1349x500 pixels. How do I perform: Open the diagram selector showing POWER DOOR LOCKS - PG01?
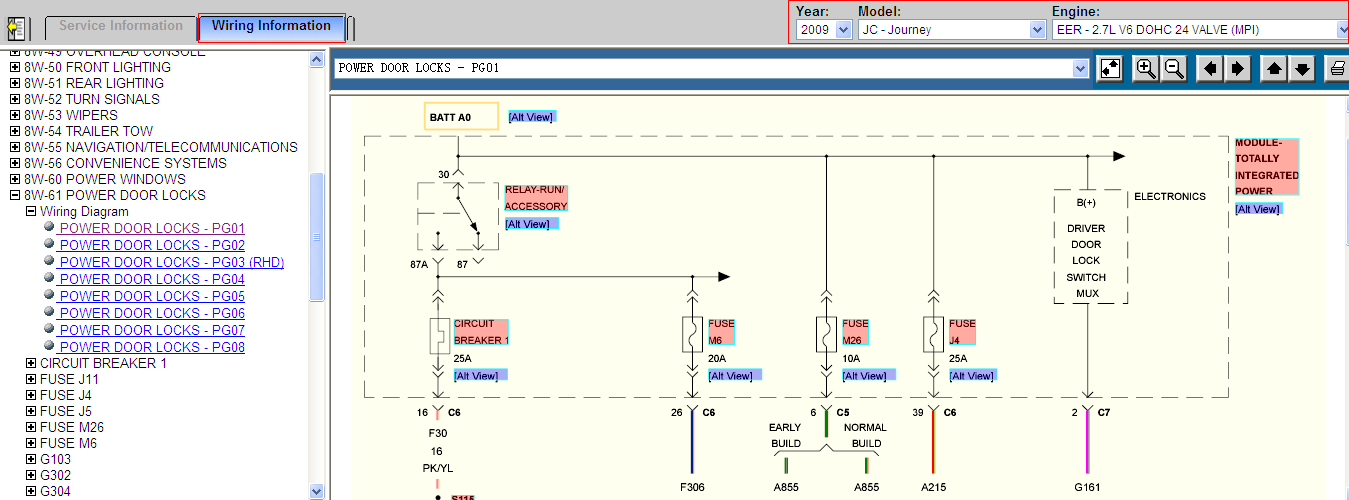(712, 68)
